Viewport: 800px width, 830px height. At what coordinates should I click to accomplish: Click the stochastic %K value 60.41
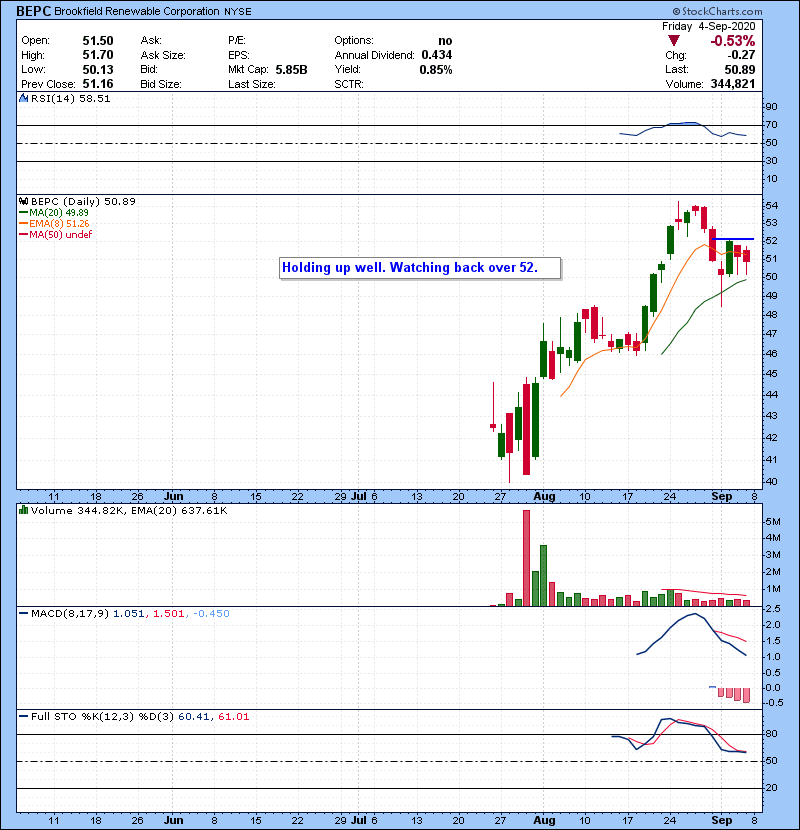point(193,717)
